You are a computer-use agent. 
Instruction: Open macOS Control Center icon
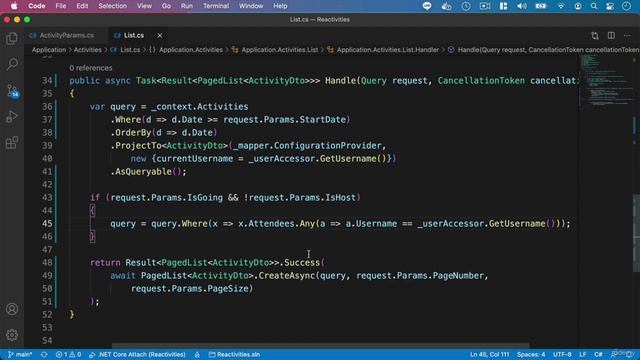click(610, 6)
